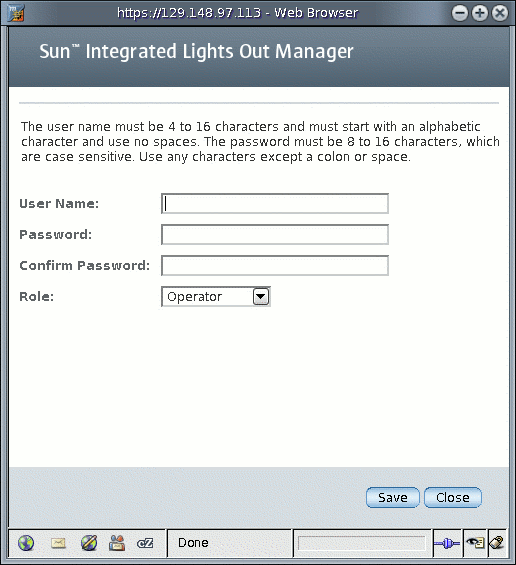This screenshot has height=565, width=516.
Task: Open the Navigator globe icon in status bar
Action: click(26, 543)
